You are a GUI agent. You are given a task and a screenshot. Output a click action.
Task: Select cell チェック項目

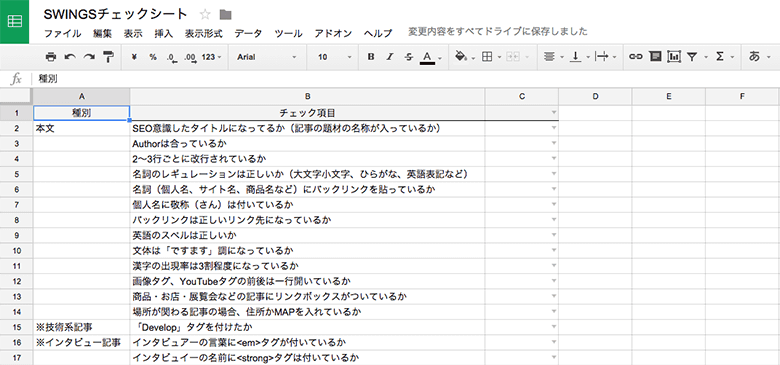(307, 113)
